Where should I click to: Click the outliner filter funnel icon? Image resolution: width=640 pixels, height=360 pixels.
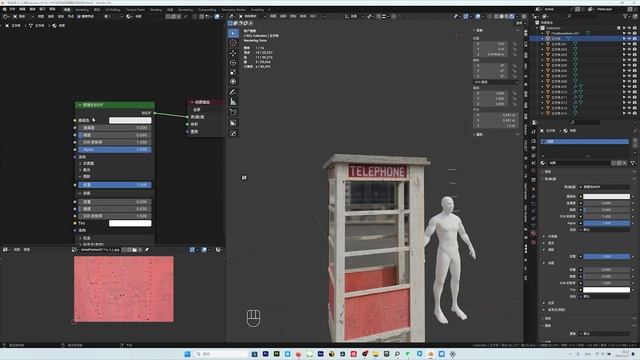click(625, 16)
